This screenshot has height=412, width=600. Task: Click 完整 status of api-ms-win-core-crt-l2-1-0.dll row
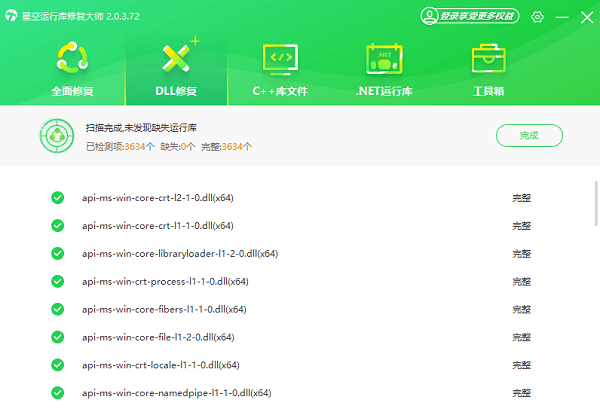(522, 198)
